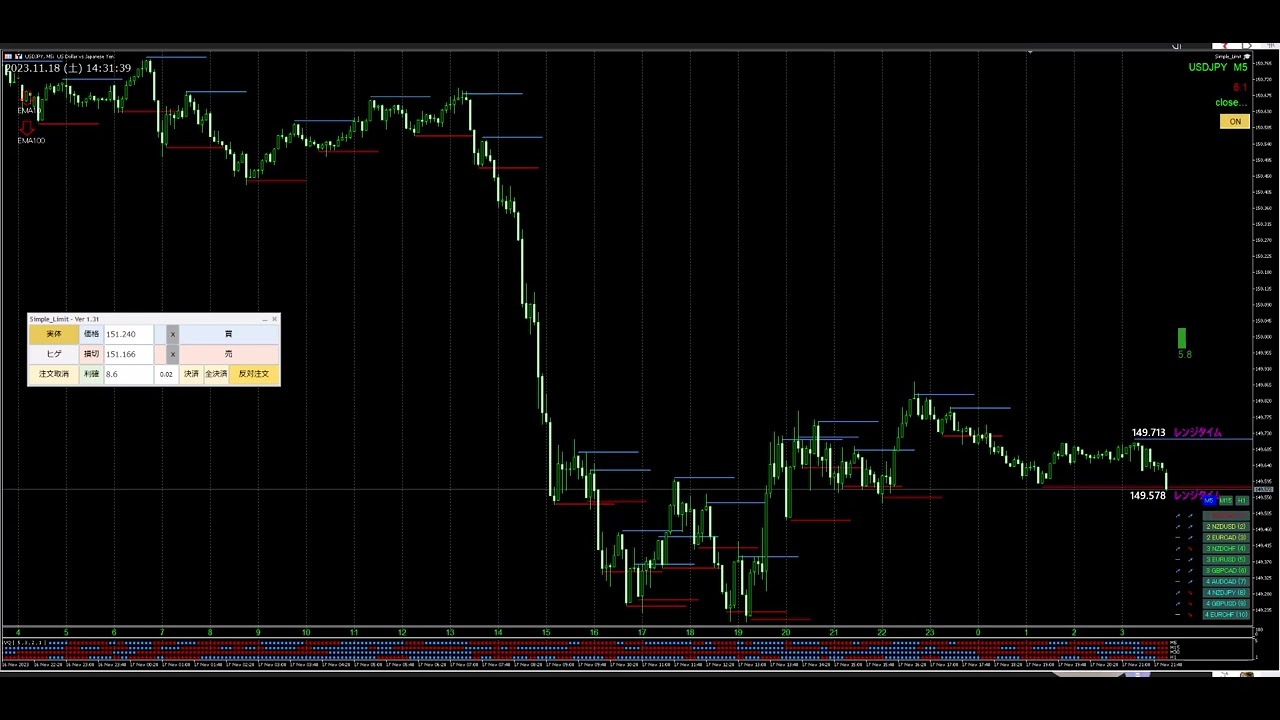Click the take-profit field showing 8.6

pos(129,374)
